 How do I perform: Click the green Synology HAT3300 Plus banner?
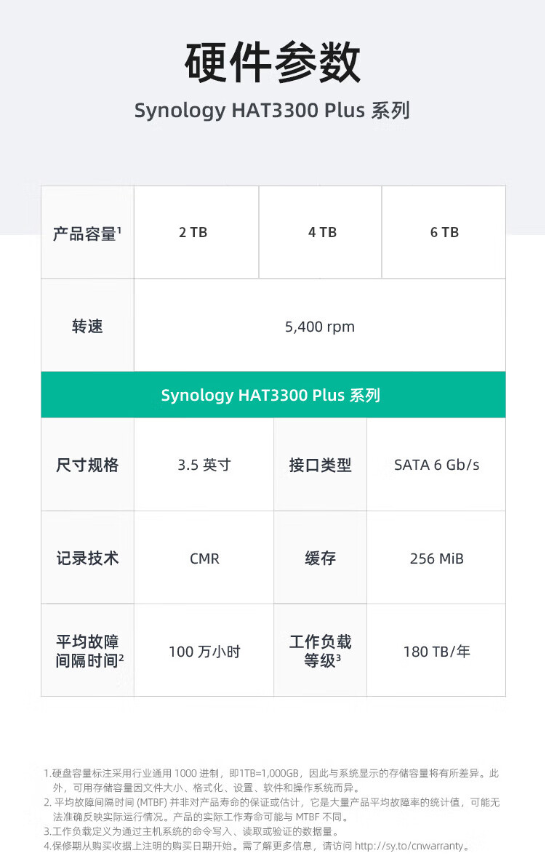(x=273, y=395)
